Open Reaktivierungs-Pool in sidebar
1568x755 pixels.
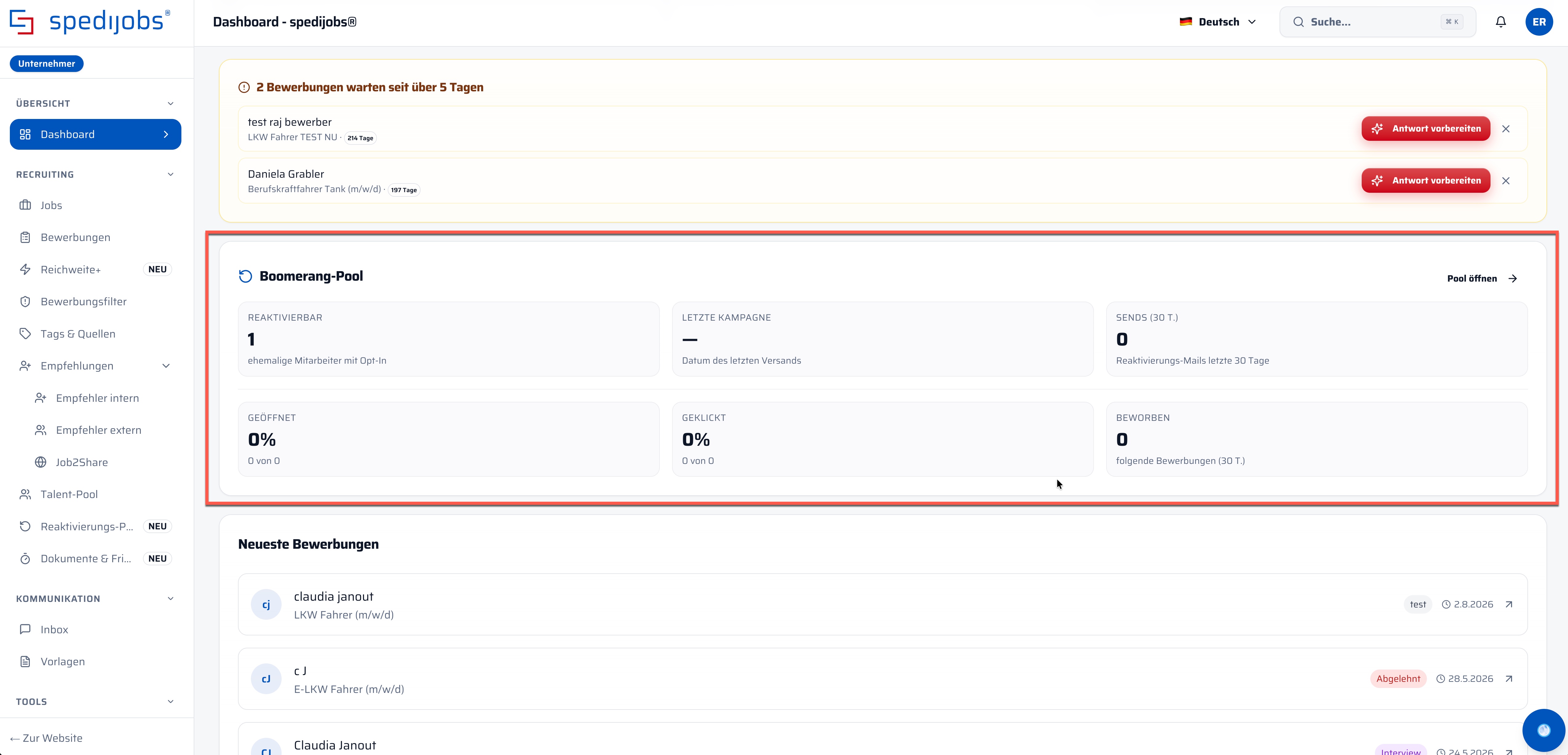click(96, 526)
